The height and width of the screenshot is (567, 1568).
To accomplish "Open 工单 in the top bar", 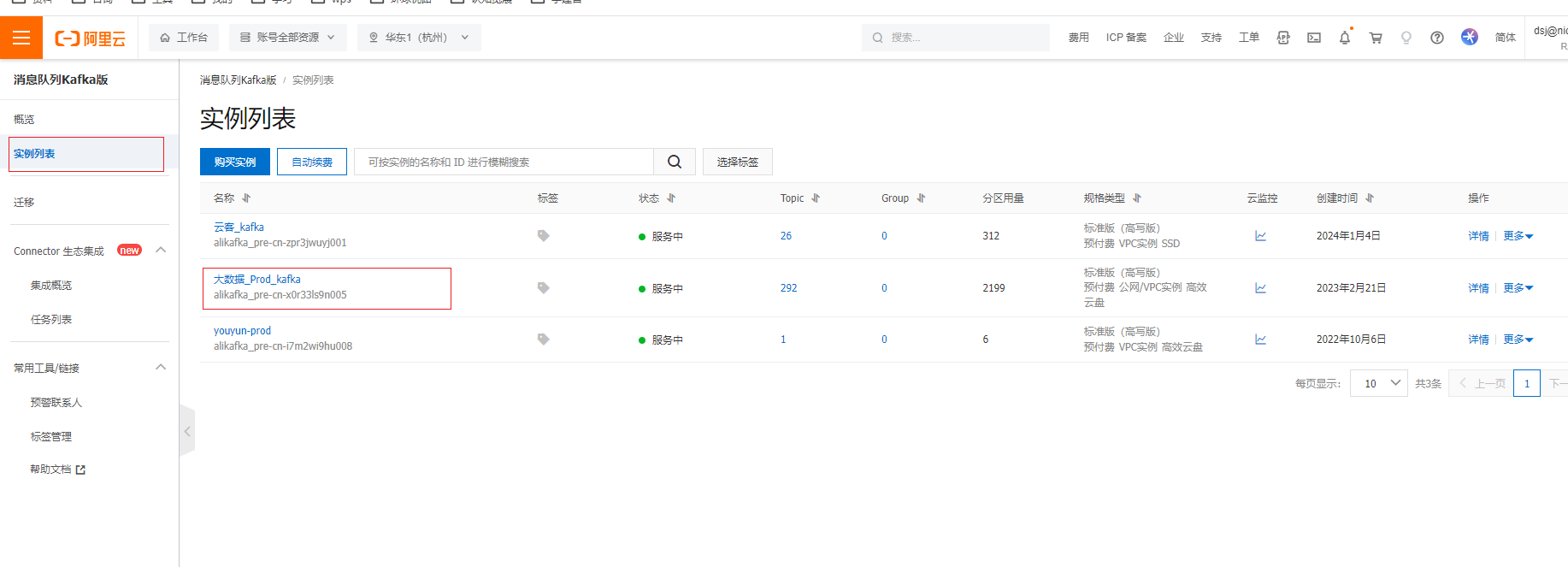I will pyautogui.click(x=1249, y=38).
